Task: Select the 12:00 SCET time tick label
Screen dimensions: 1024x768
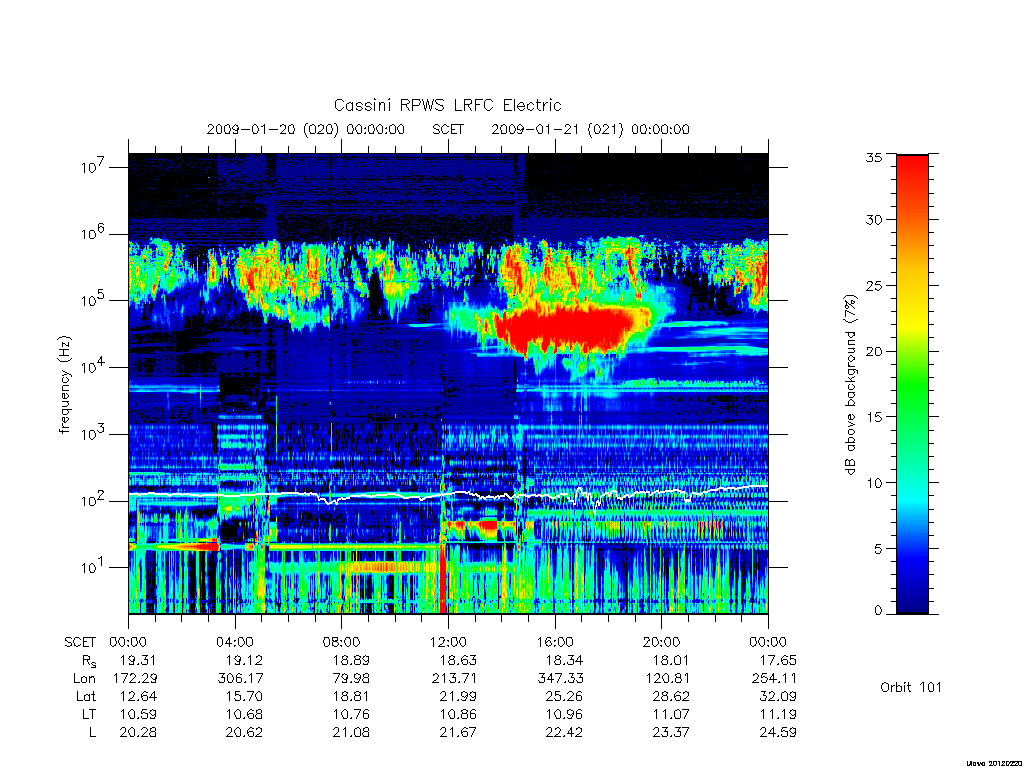Action: 448,642
